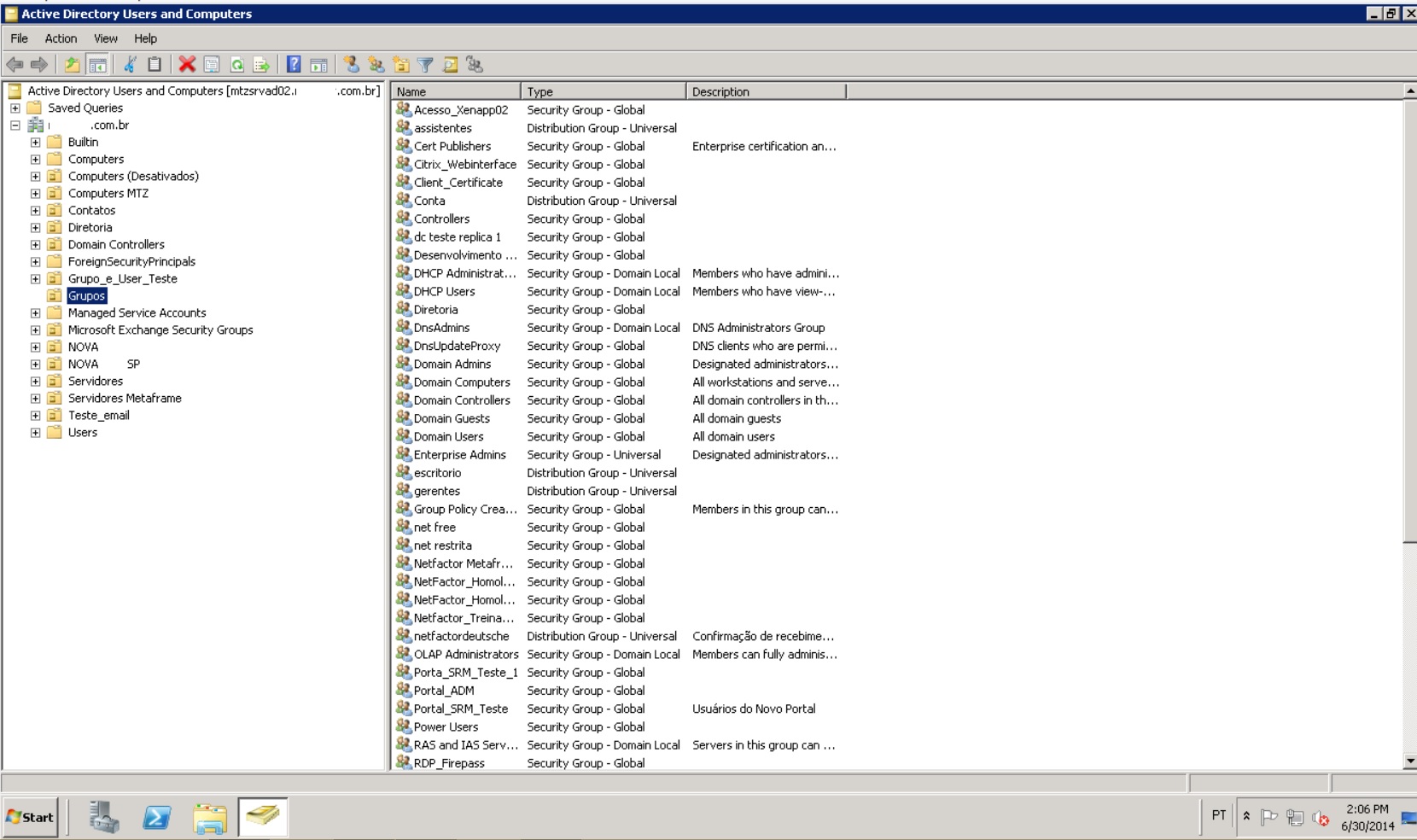Click the Create new organizational unit icon
Image resolution: width=1417 pixels, height=840 pixels.
click(x=400, y=65)
